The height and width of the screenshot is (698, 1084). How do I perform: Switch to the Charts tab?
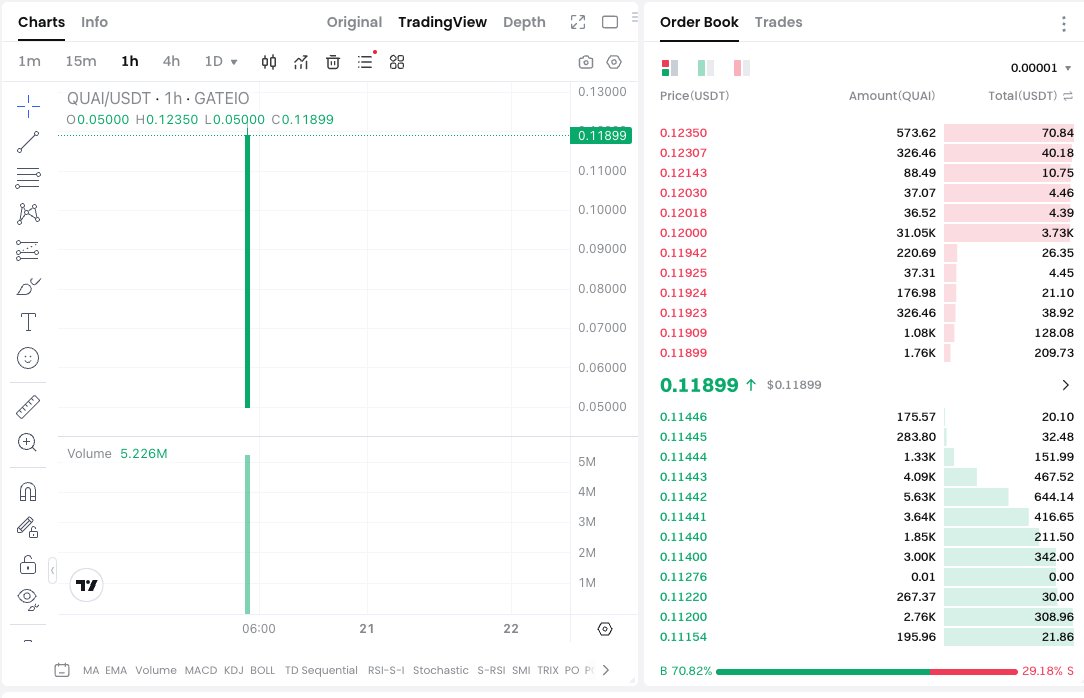coord(41,22)
